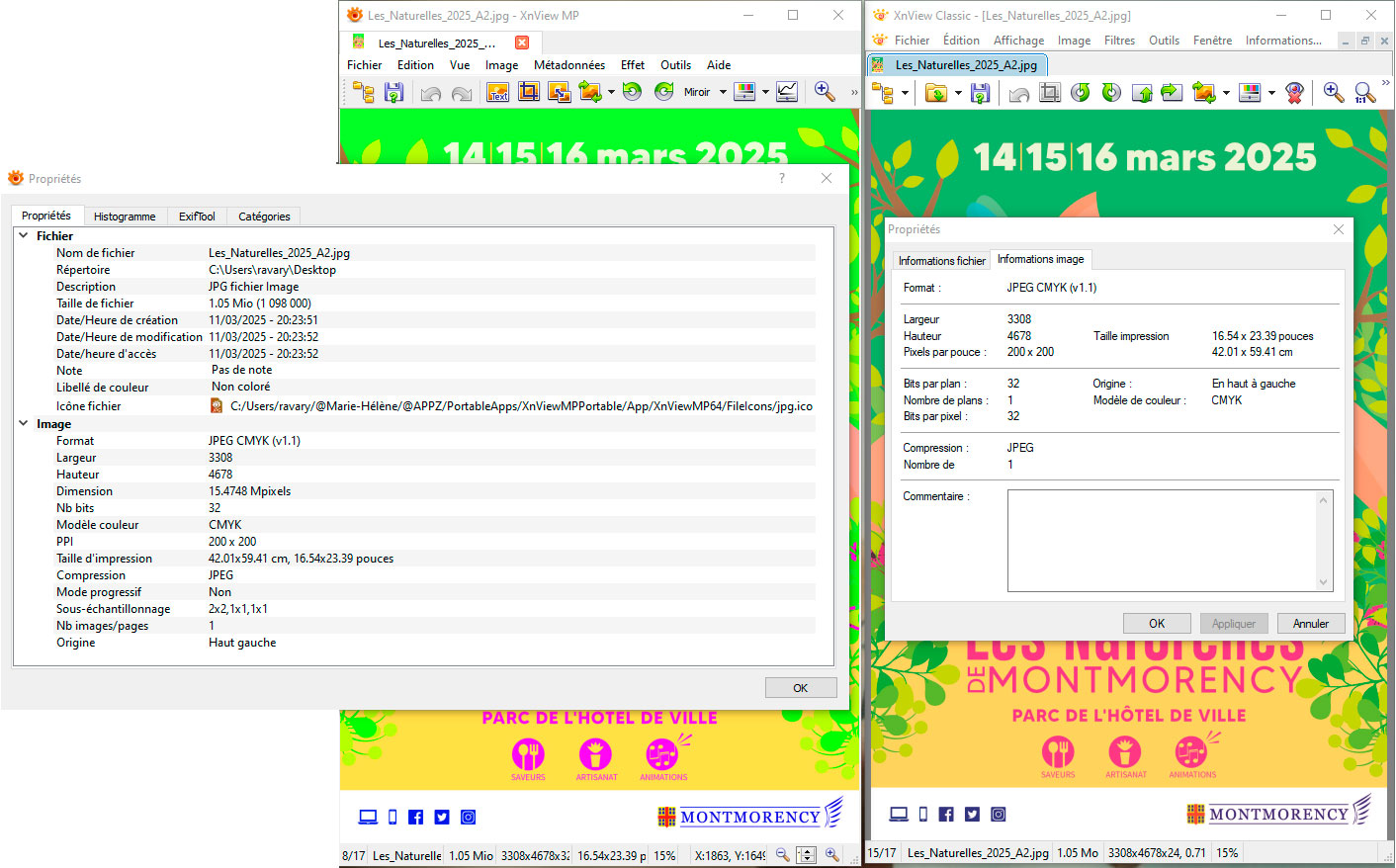Click the Annuler button
The width and height of the screenshot is (1396, 868).
coord(1311,624)
